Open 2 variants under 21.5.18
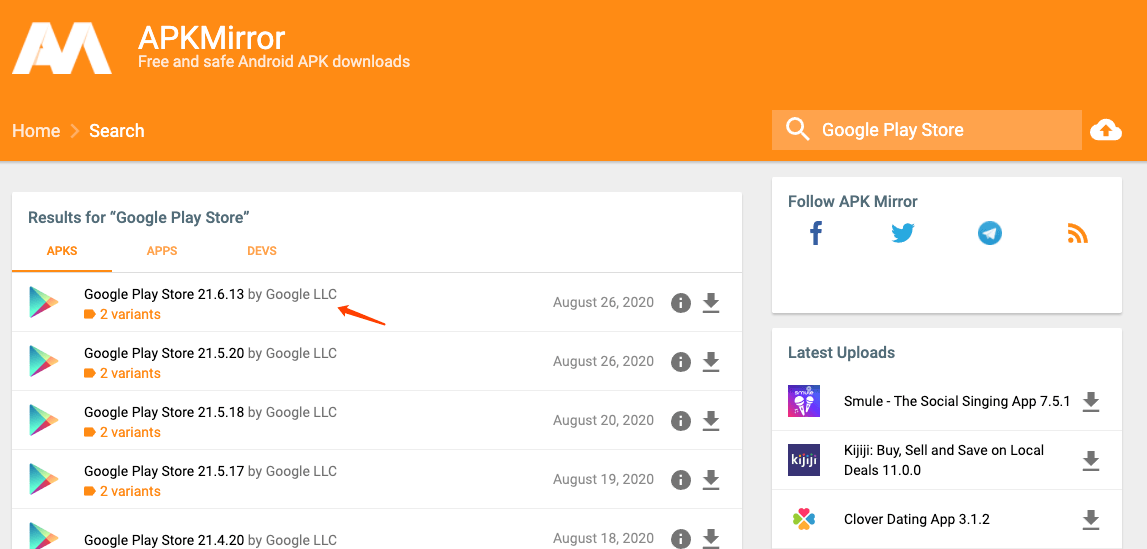Image resolution: width=1147 pixels, height=549 pixels. [122, 432]
